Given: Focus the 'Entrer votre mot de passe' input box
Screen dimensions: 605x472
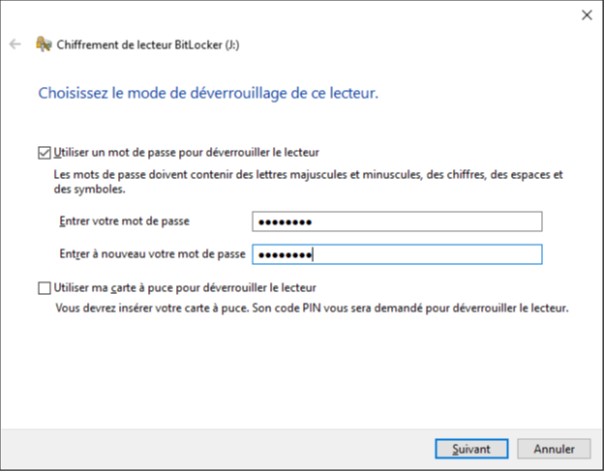Looking at the screenshot, I should coord(395,221).
